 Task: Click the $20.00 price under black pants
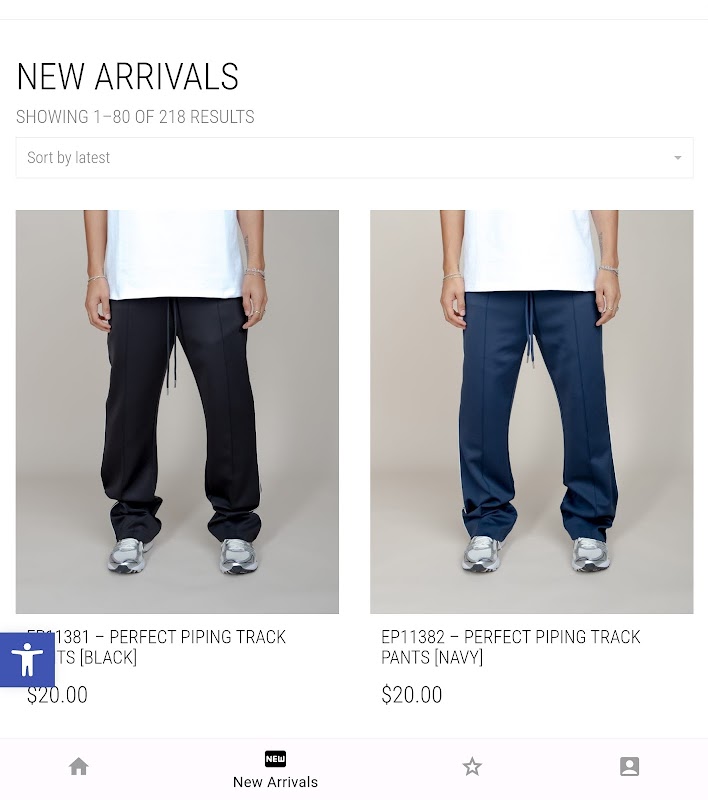pyautogui.click(x=57, y=695)
